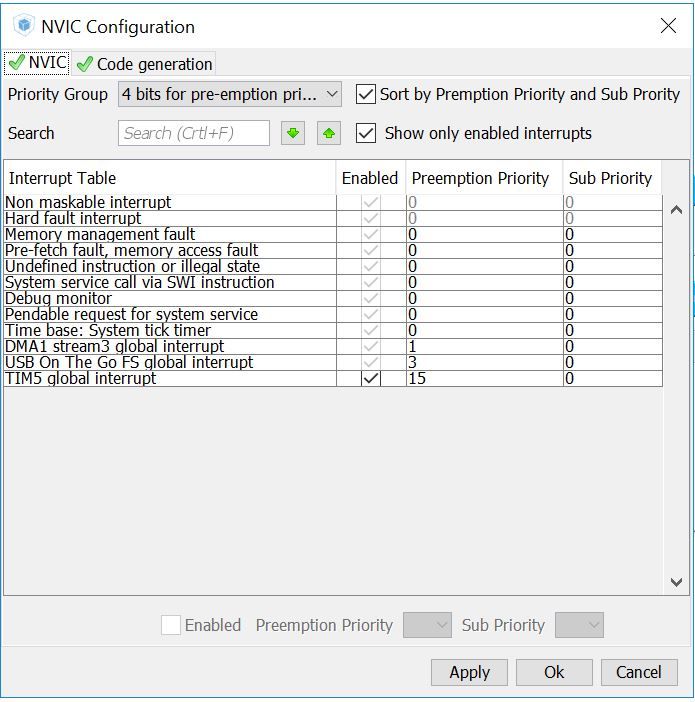Uncheck TIM5 global interrupt Enabled checkbox
The image size is (695, 702).
[370, 379]
